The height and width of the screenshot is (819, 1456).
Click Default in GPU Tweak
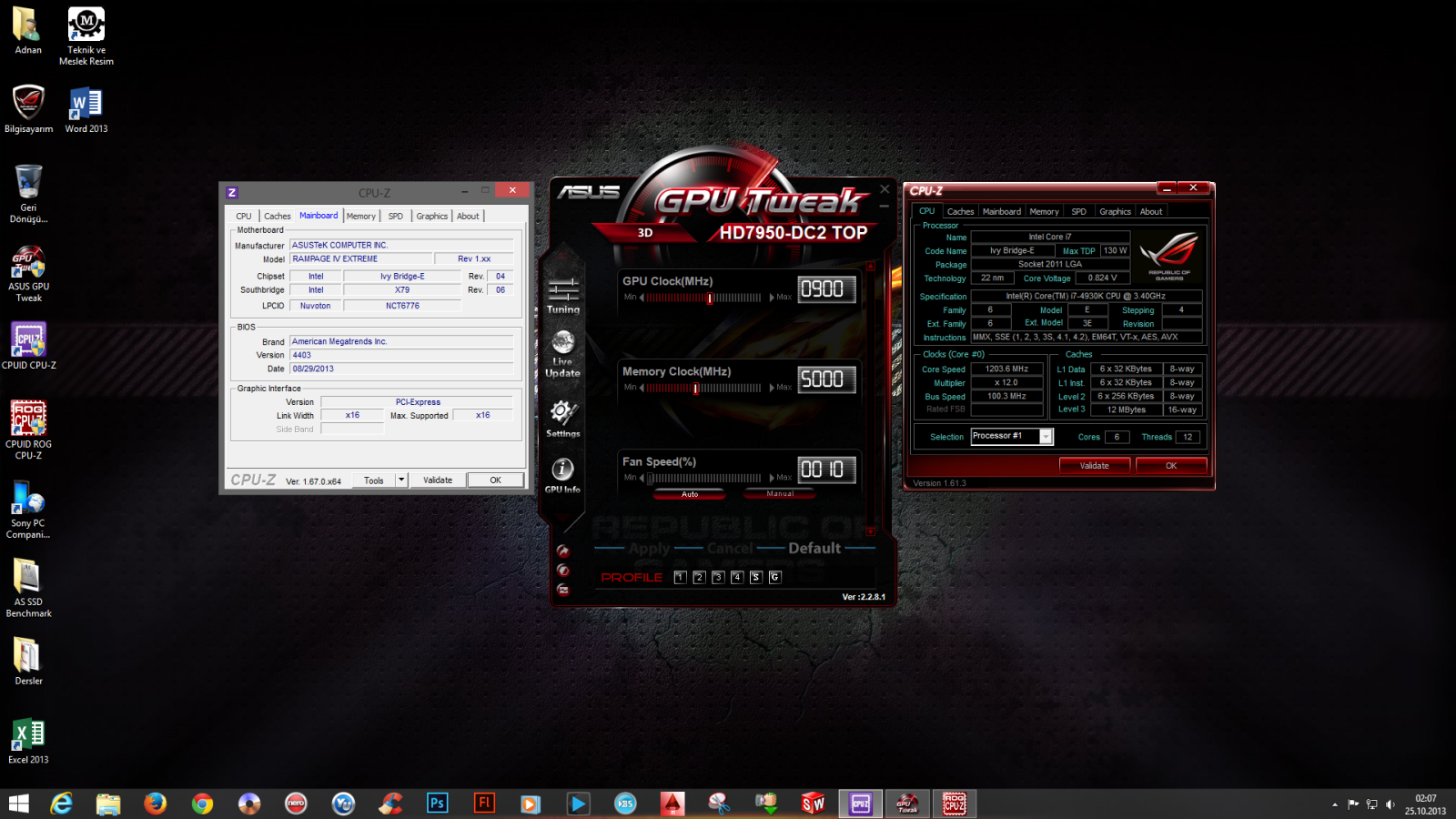(x=814, y=548)
